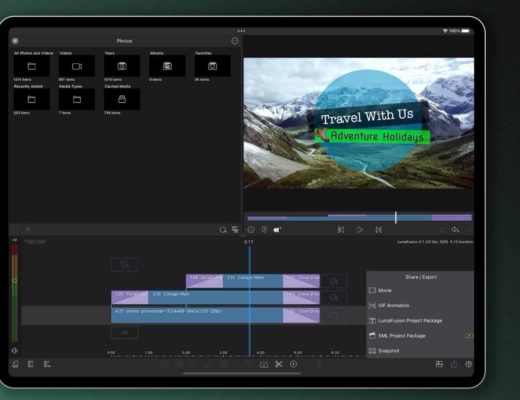Toggle track header box right of second track

click(333, 297)
